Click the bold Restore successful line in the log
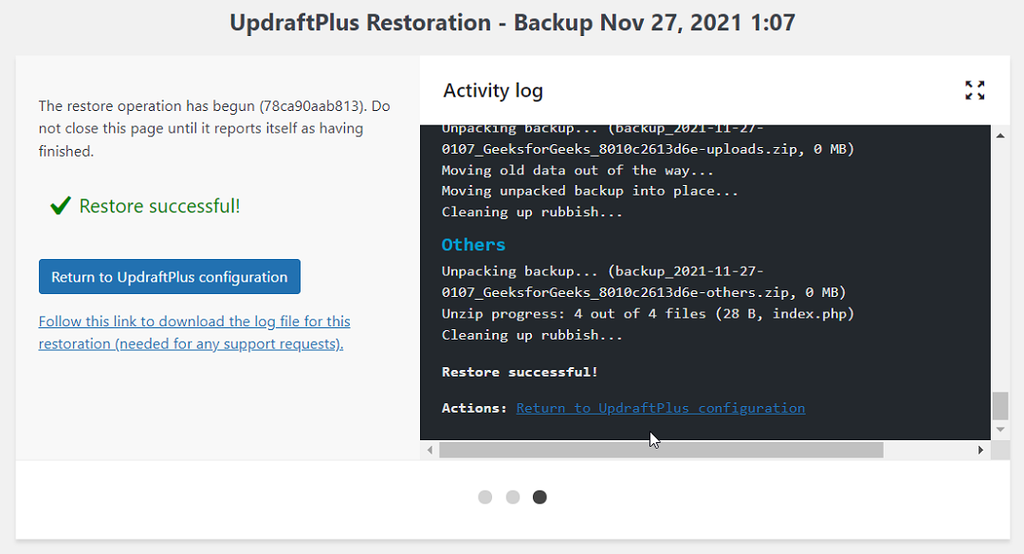The height and width of the screenshot is (554, 1024). point(520,372)
